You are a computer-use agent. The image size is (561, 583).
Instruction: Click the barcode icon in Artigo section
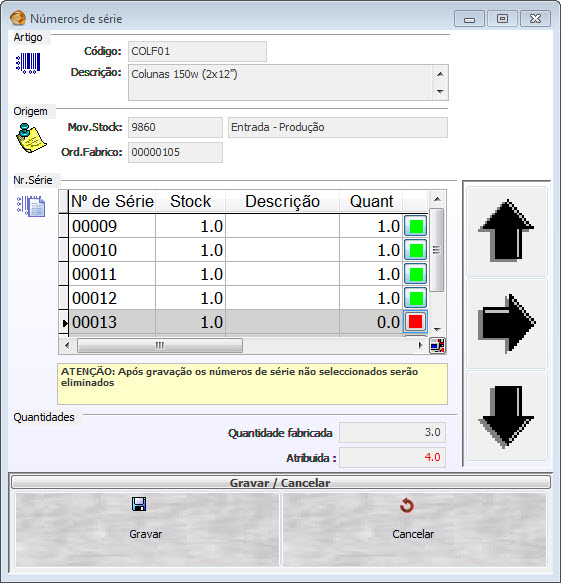point(28,63)
